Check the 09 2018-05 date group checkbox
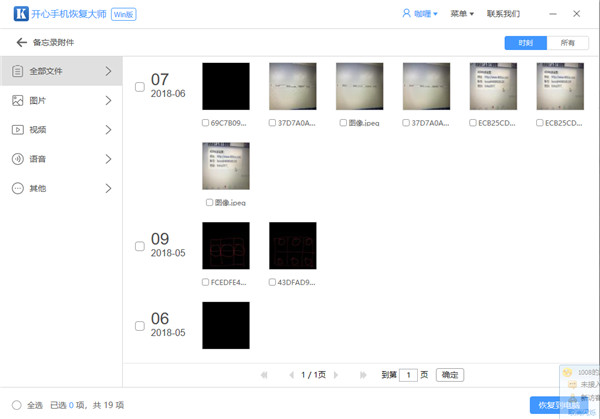Image resolution: width=600 pixels, height=419 pixels. [x=140, y=246]
